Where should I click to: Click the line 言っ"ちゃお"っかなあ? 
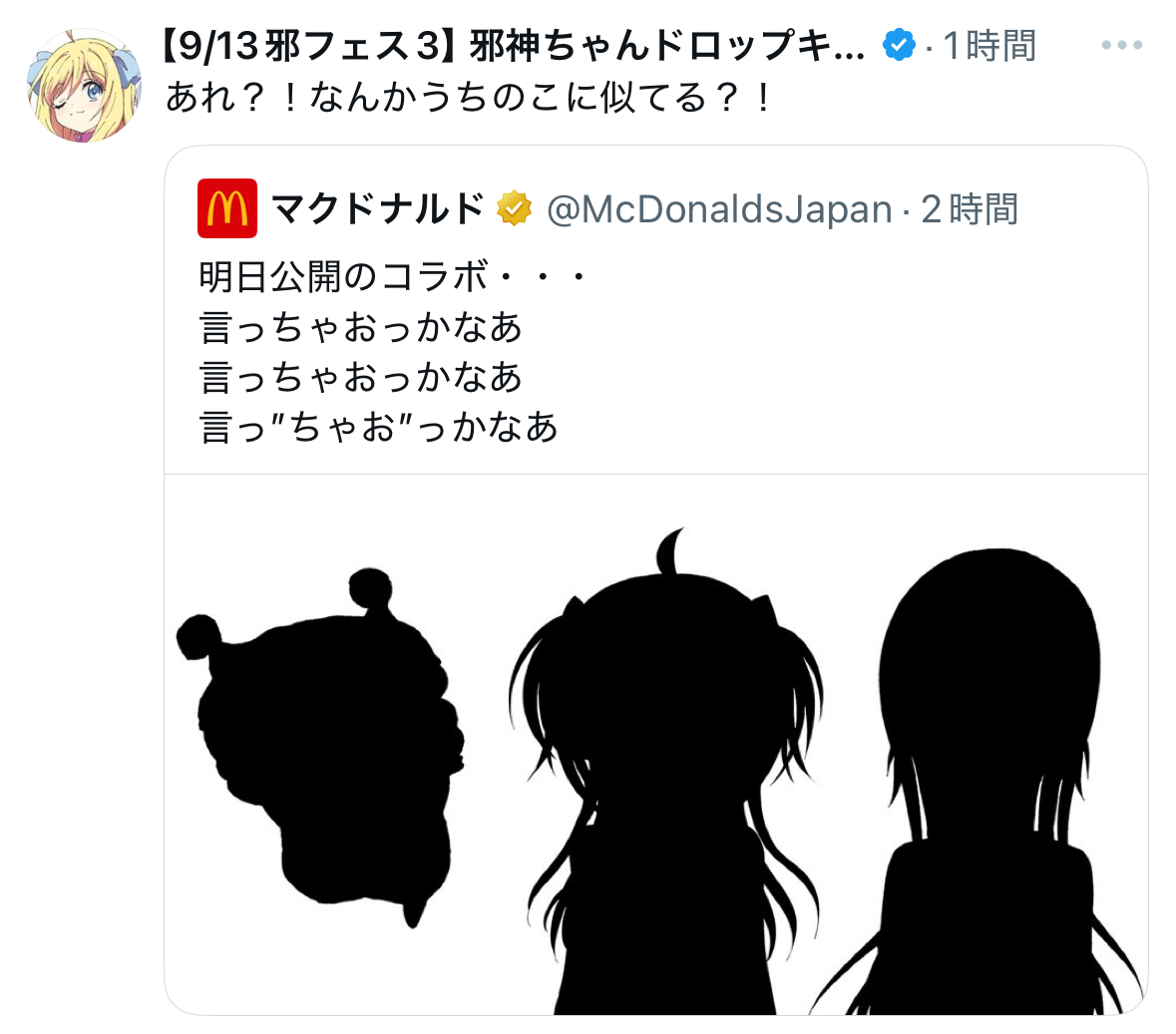(x=379, y=428)
